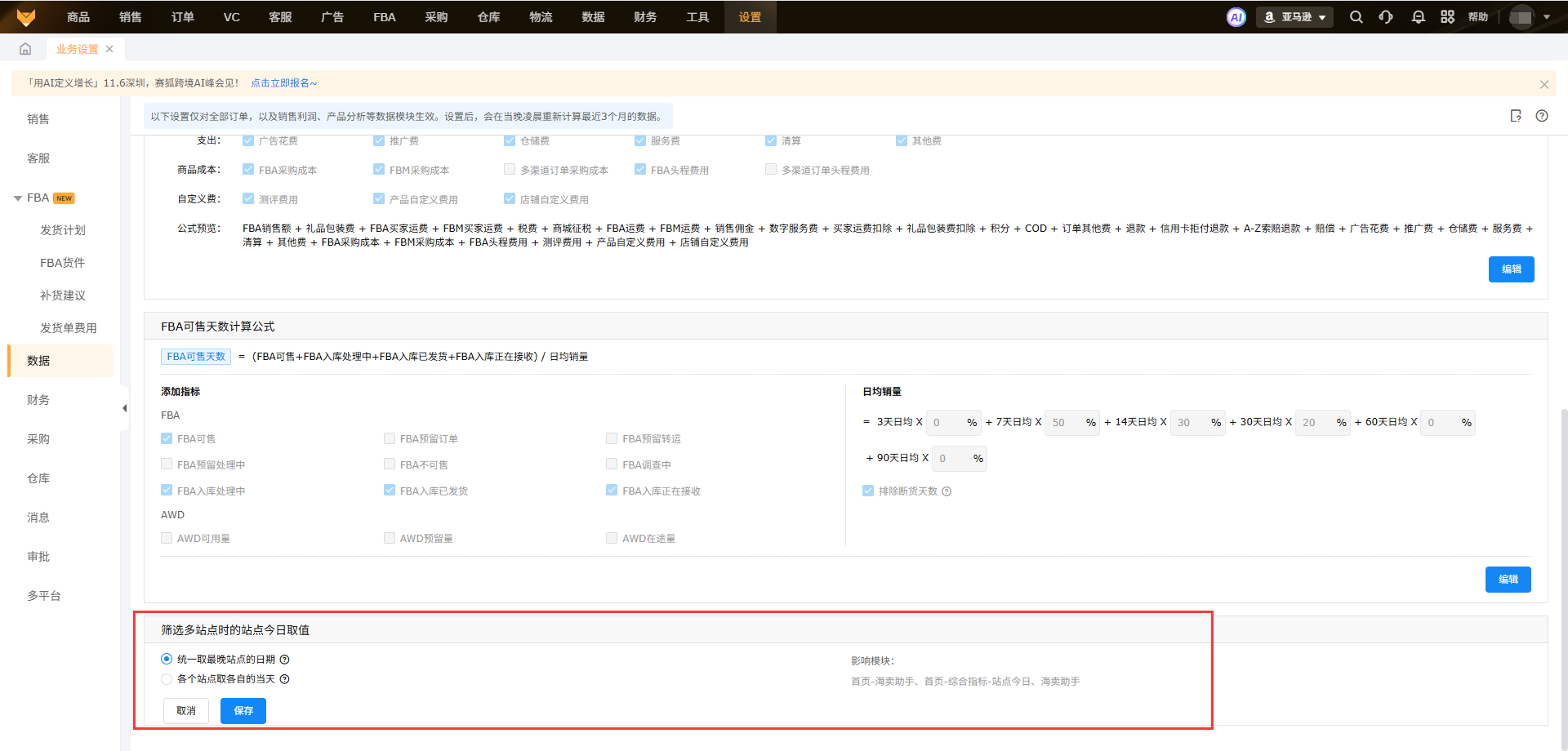Click help icon beside 各个站点取各自的当天
This screenshot has height=751, width=1568.
tap(284, 679)
